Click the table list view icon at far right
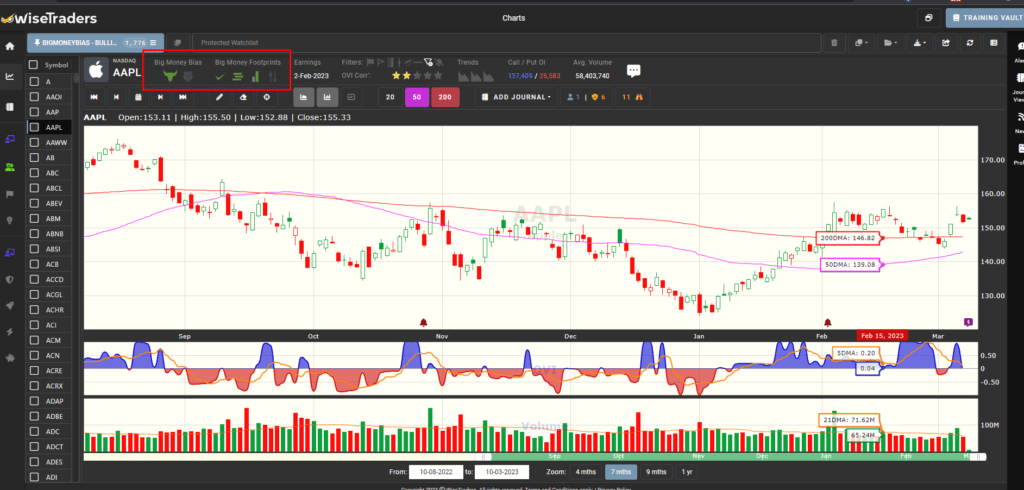This screenshot has width=1024, height=490. 993,43
